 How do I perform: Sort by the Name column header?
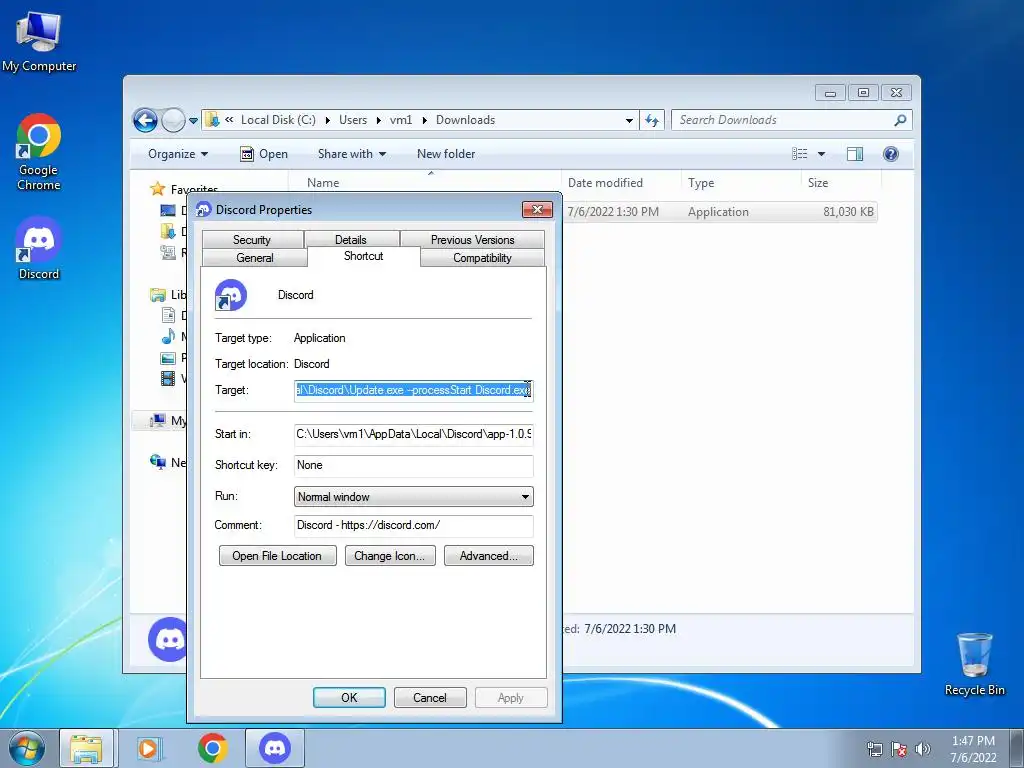click(424, 183)
